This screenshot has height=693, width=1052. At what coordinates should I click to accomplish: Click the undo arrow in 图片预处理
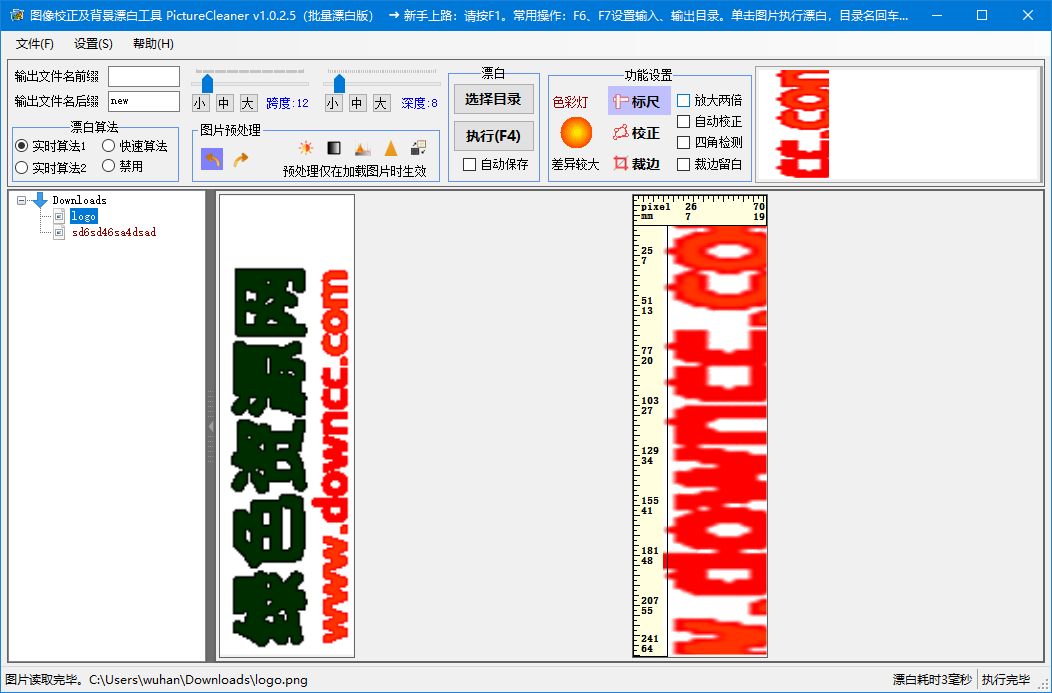coord(212,158)
